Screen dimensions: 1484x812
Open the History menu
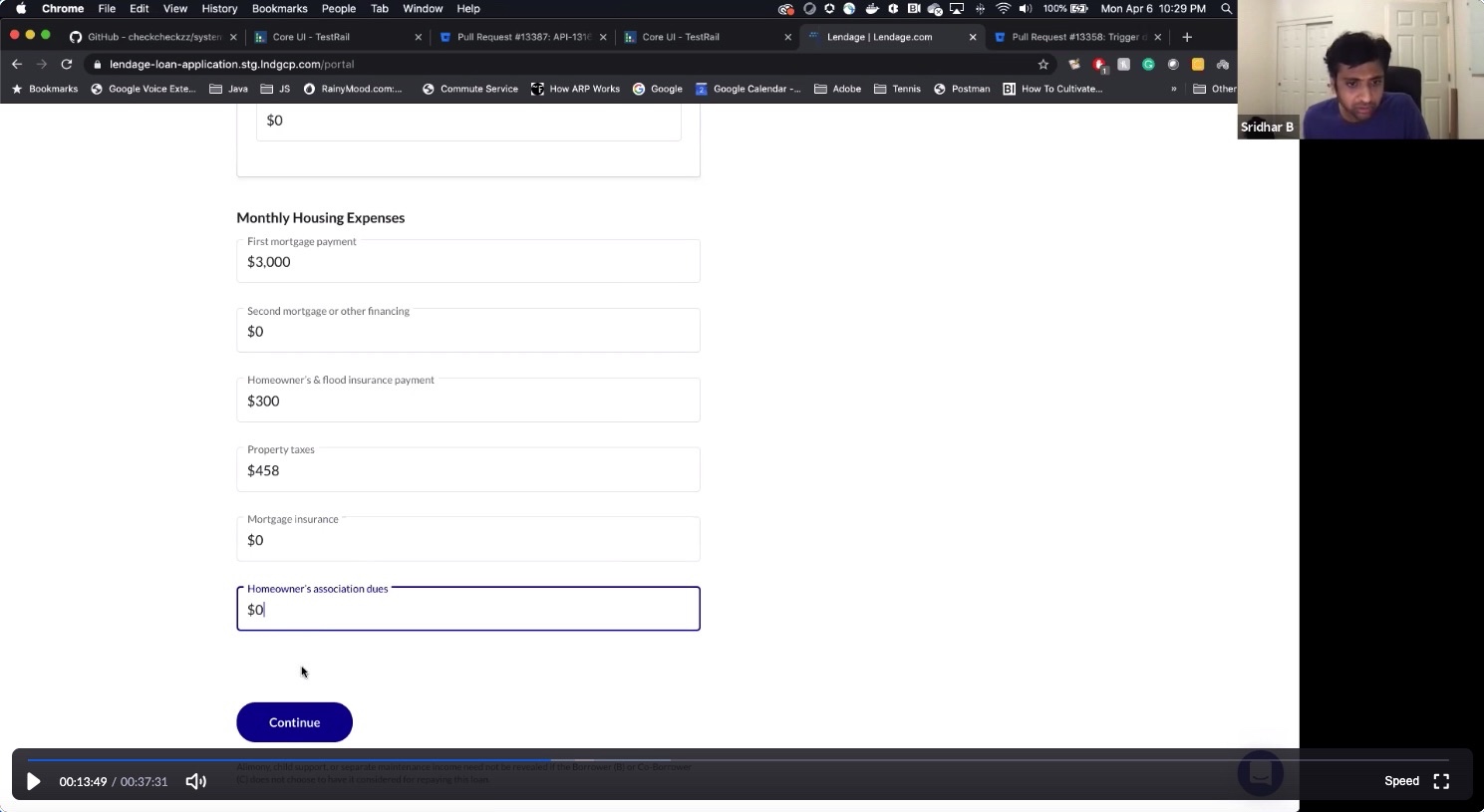point(219,8)
